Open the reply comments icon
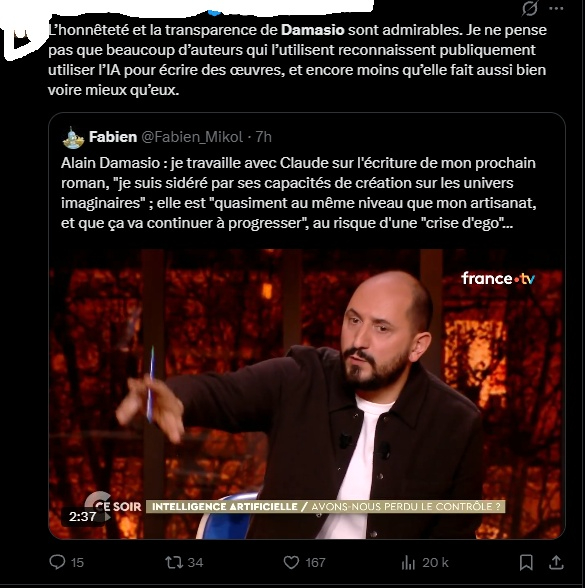The height and width of the screenshot is (588, 585). pos(57,562)
